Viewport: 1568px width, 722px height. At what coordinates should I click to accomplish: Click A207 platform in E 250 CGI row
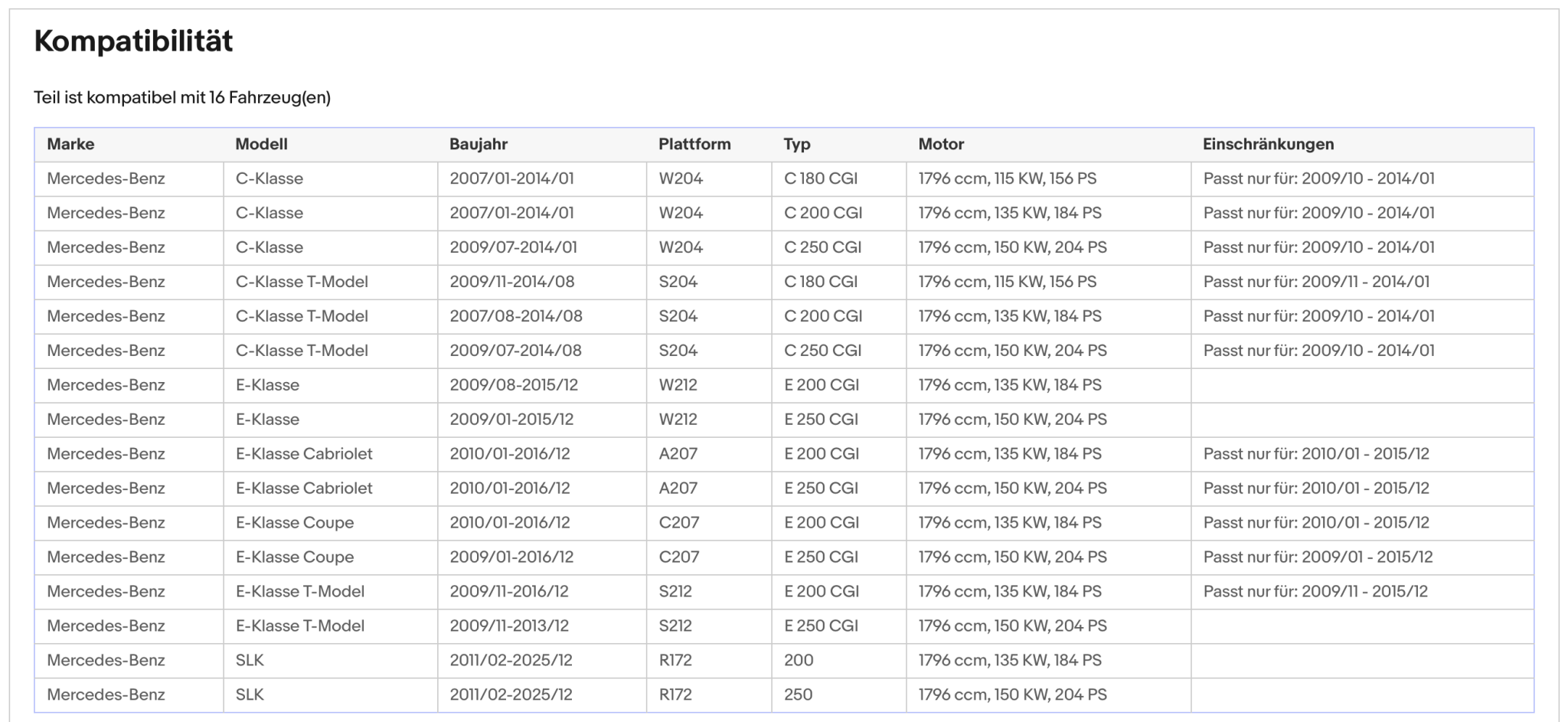(x=678, y=488)
